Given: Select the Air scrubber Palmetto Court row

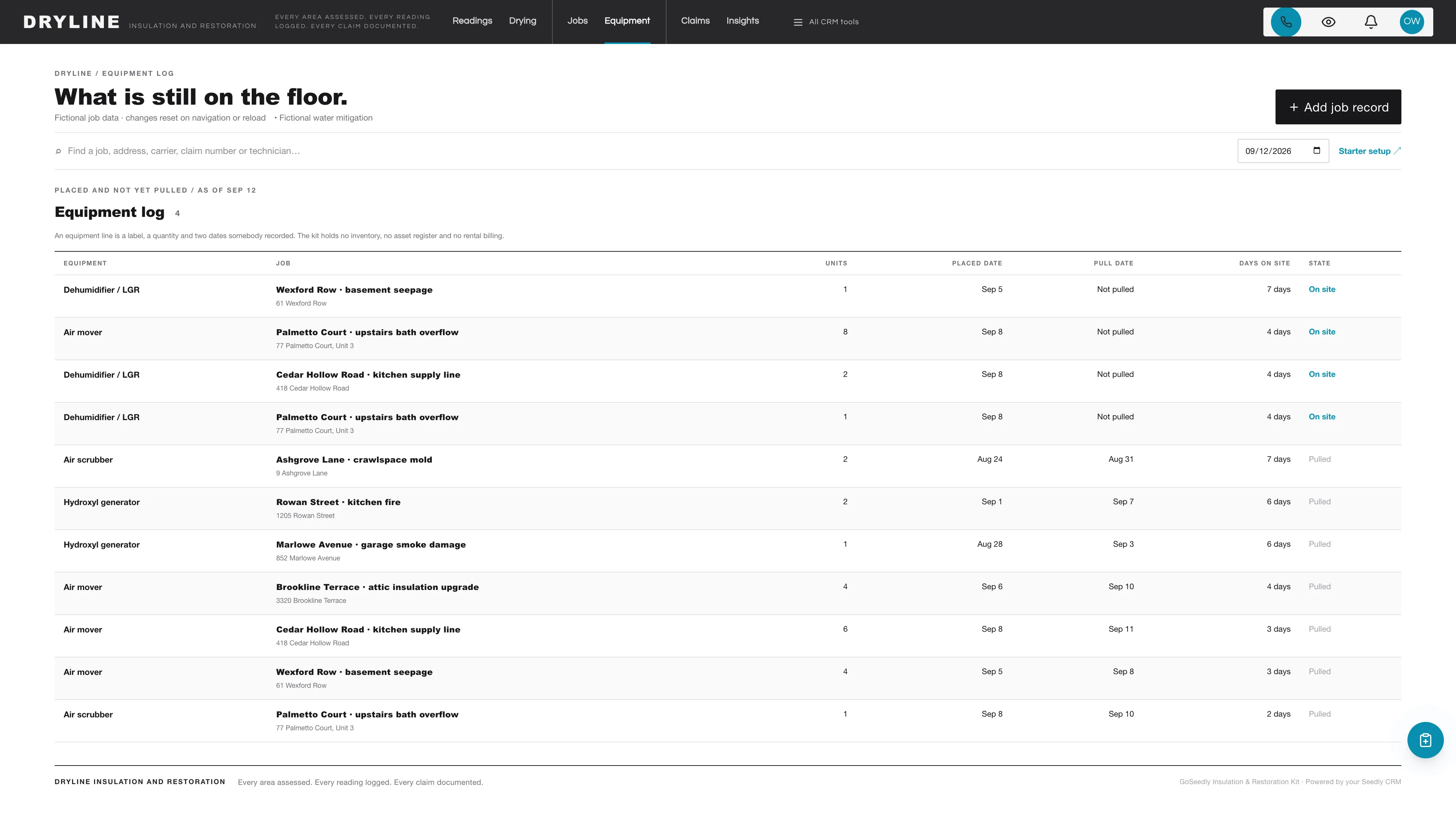Looking at the screenshot, I should click(x=728, y=721).
